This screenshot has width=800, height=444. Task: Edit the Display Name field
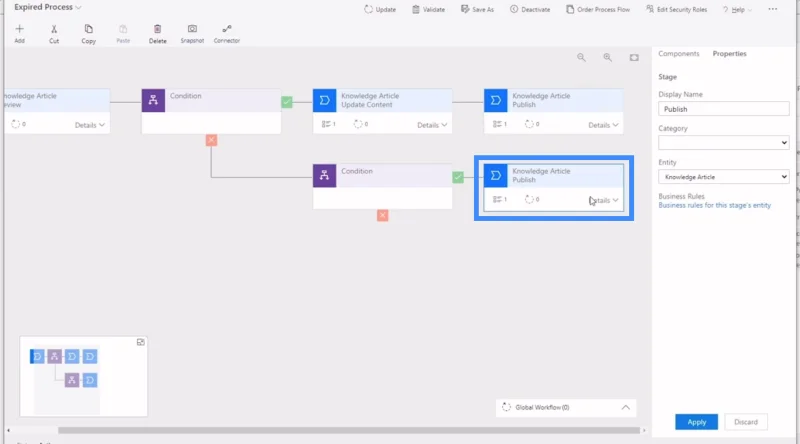pyautogui.click(x=723, y=109)
